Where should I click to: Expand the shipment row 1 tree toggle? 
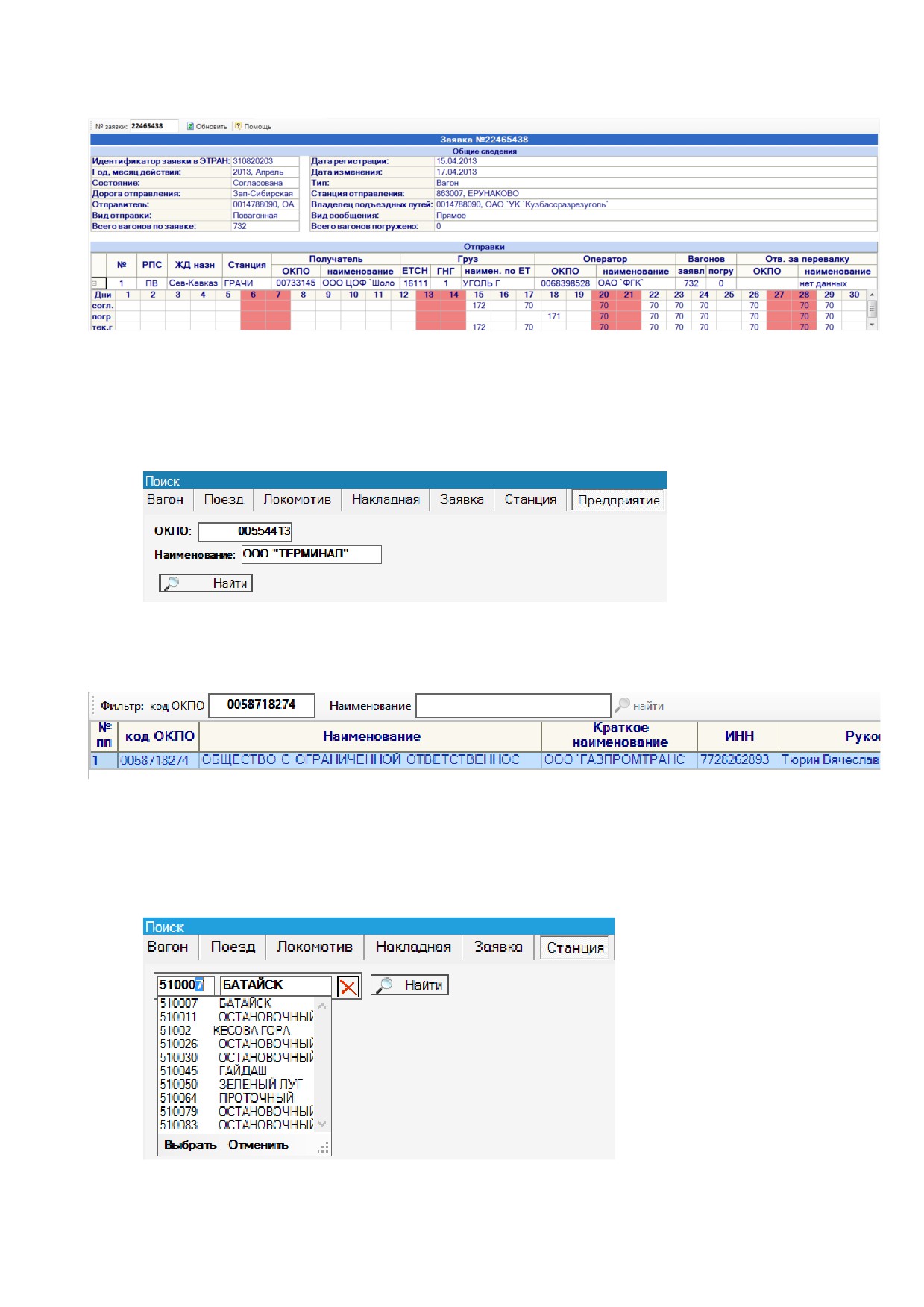(x=94, y=283)
